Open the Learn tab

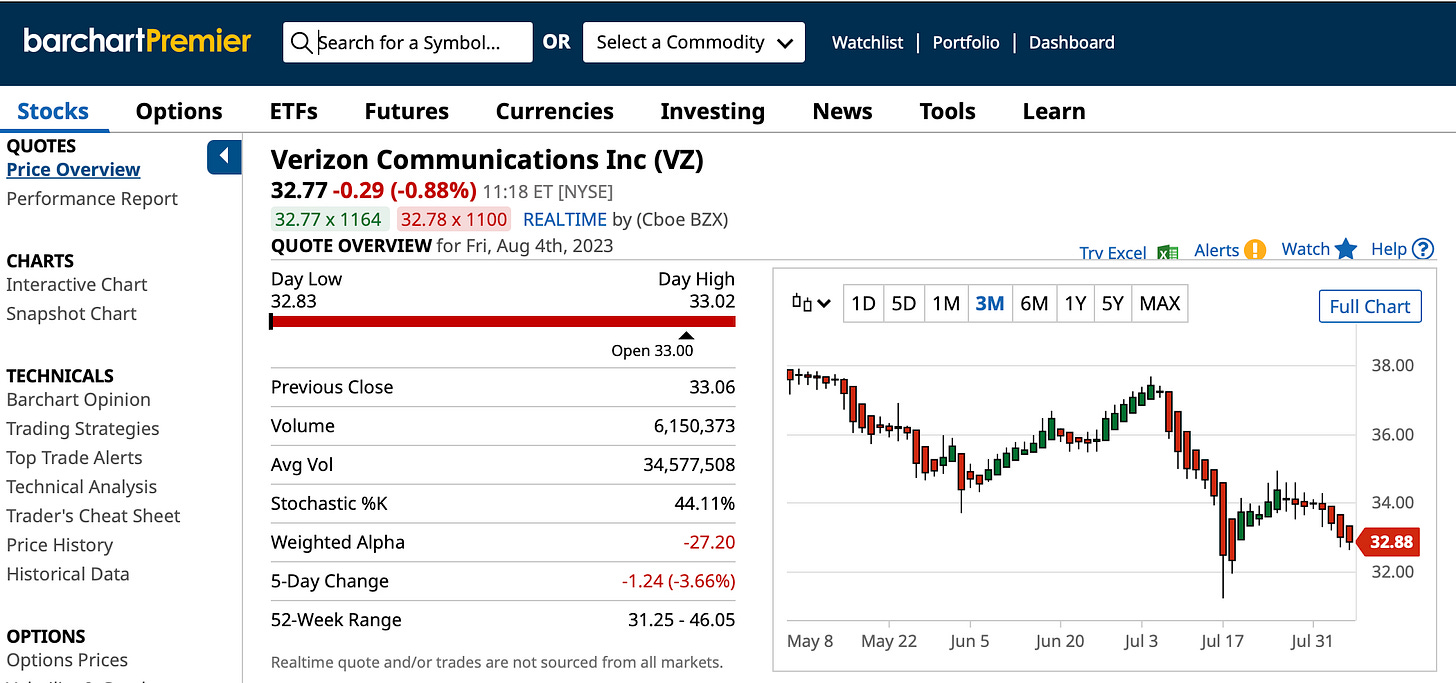pos(1054,111)
